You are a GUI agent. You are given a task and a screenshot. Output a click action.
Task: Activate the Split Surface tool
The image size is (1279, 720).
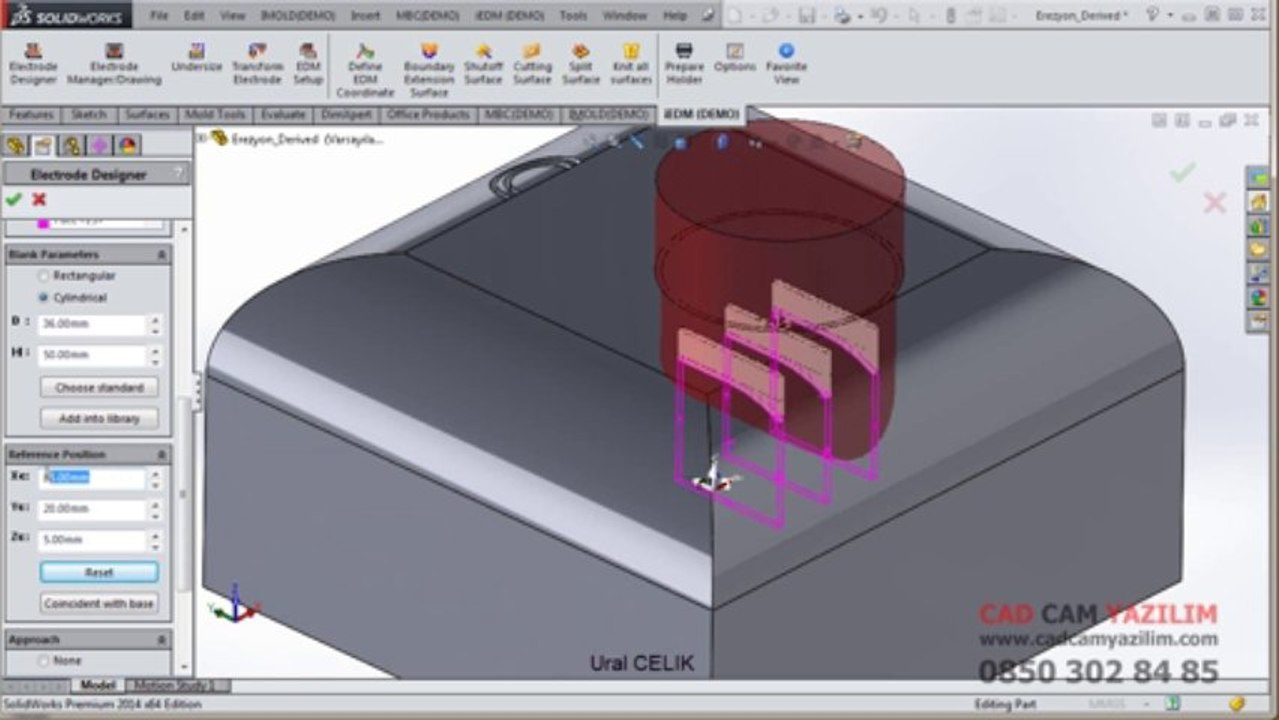click(581, 64)
